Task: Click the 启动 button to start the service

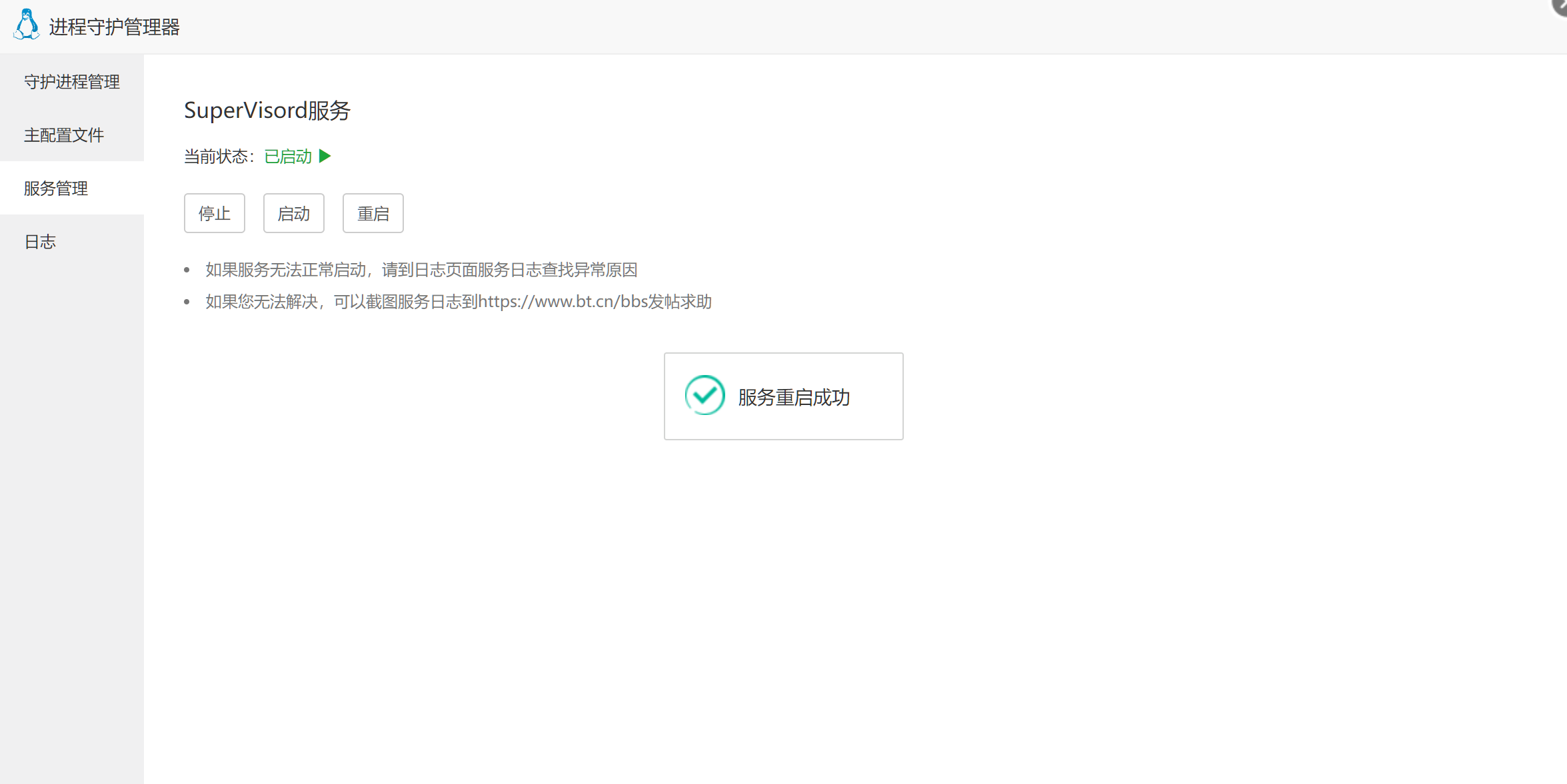Action: tap(294, 213)
